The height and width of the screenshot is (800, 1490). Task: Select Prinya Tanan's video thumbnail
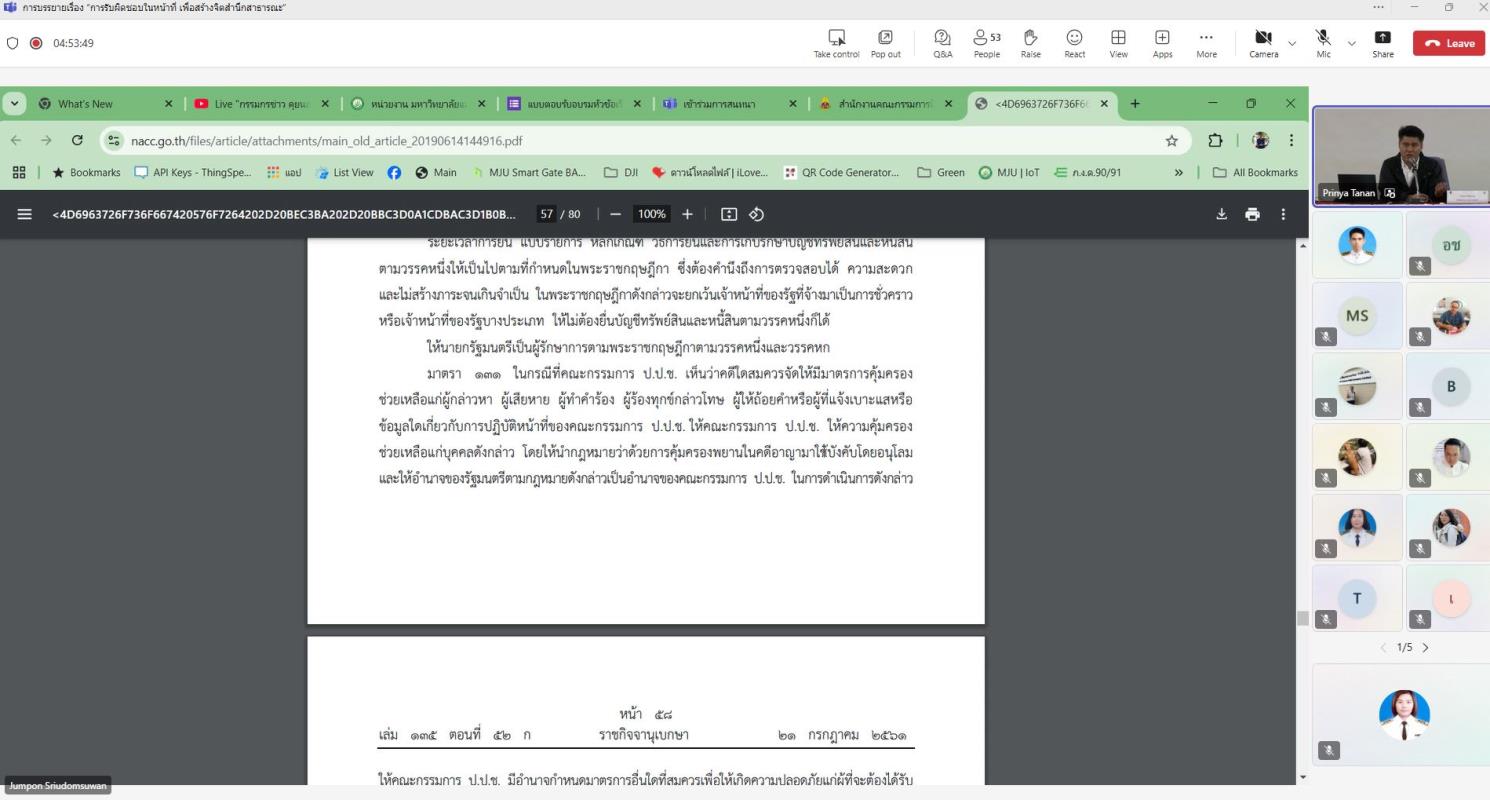point(1400,156)
